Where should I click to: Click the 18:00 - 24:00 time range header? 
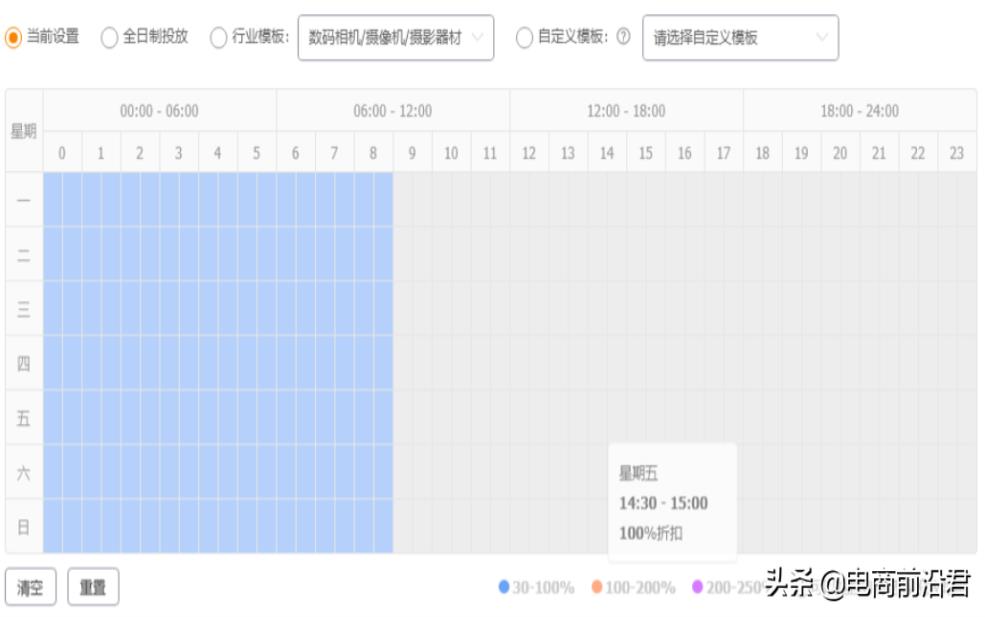click(x=860, y=111)
